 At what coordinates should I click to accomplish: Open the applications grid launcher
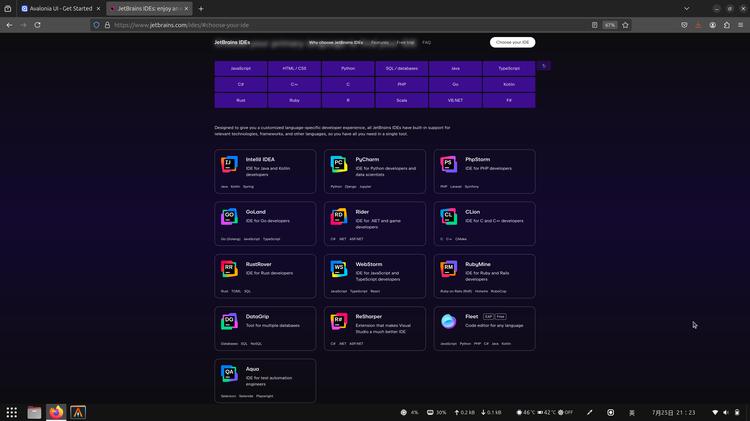click(x=11, y=412)
